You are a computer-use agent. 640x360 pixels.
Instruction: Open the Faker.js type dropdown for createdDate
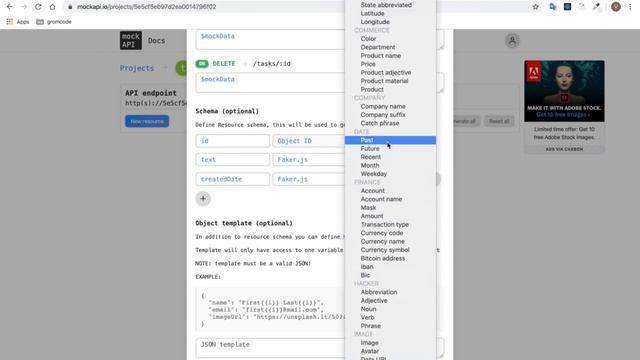[x=309, y=179]
